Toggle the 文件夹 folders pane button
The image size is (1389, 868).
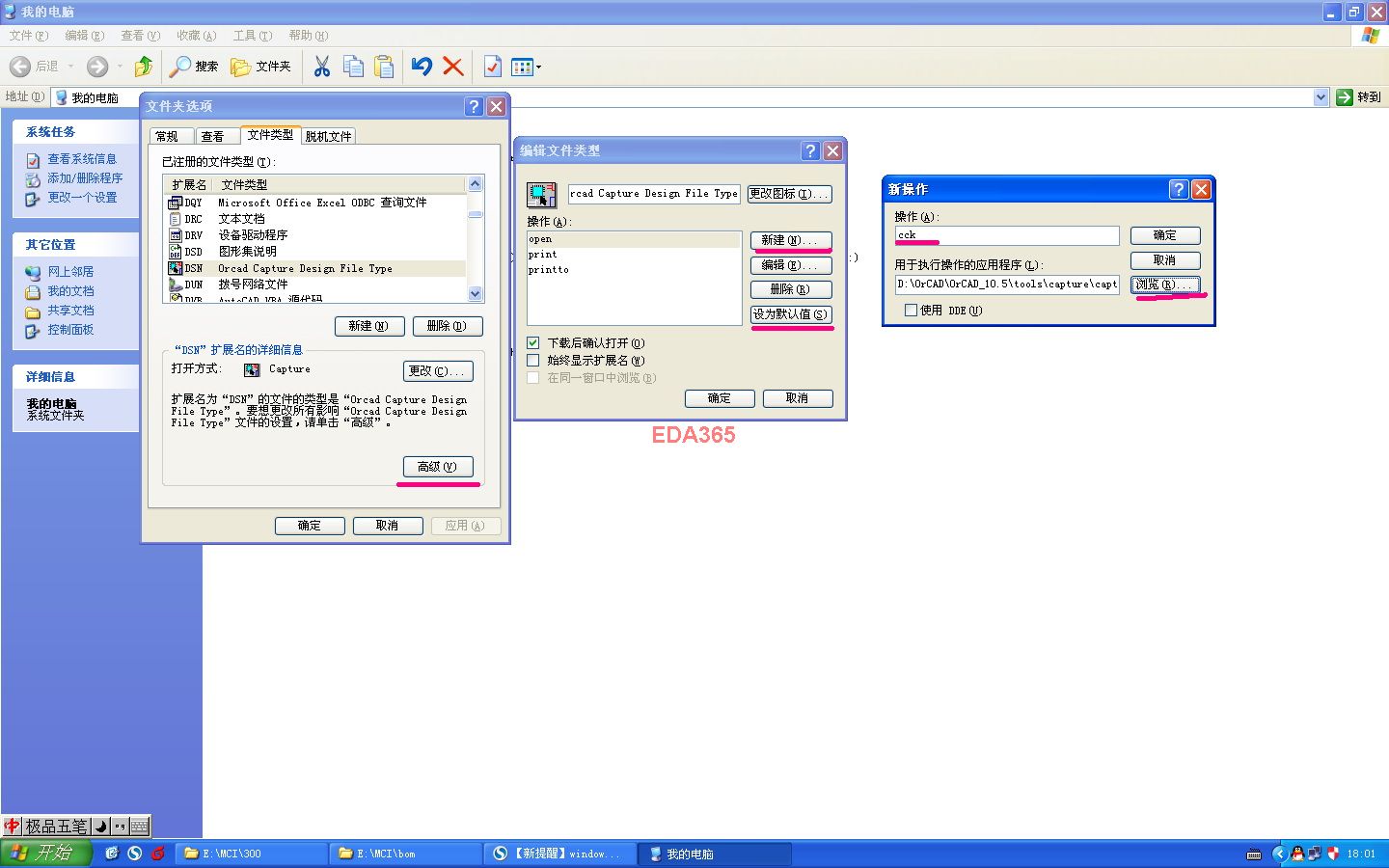click(x=260, y=67)
